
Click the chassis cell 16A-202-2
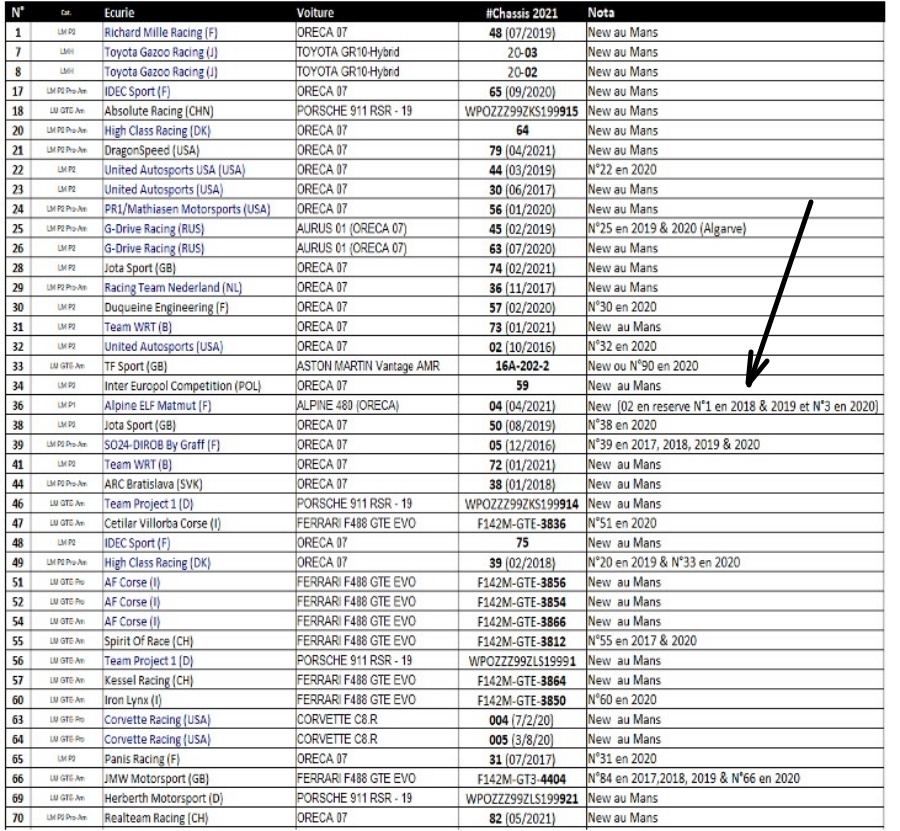[x=522, y=366]
